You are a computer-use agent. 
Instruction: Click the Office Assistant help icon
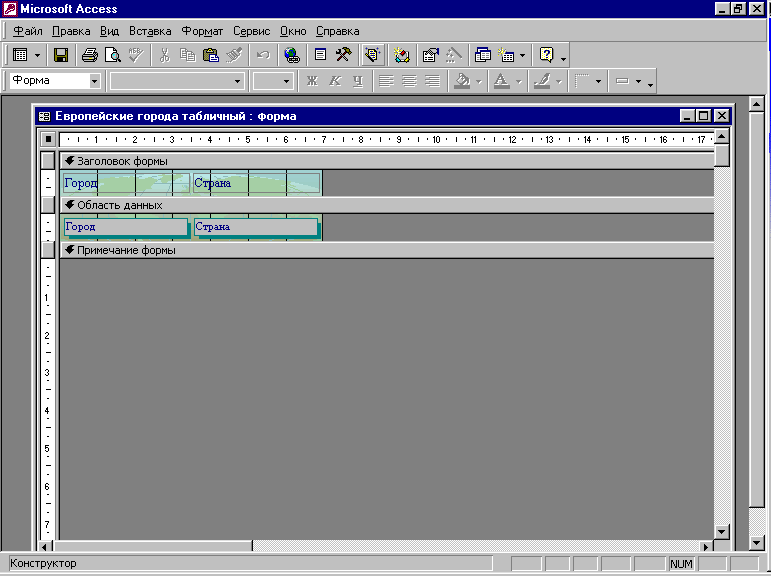click(546, 55)
